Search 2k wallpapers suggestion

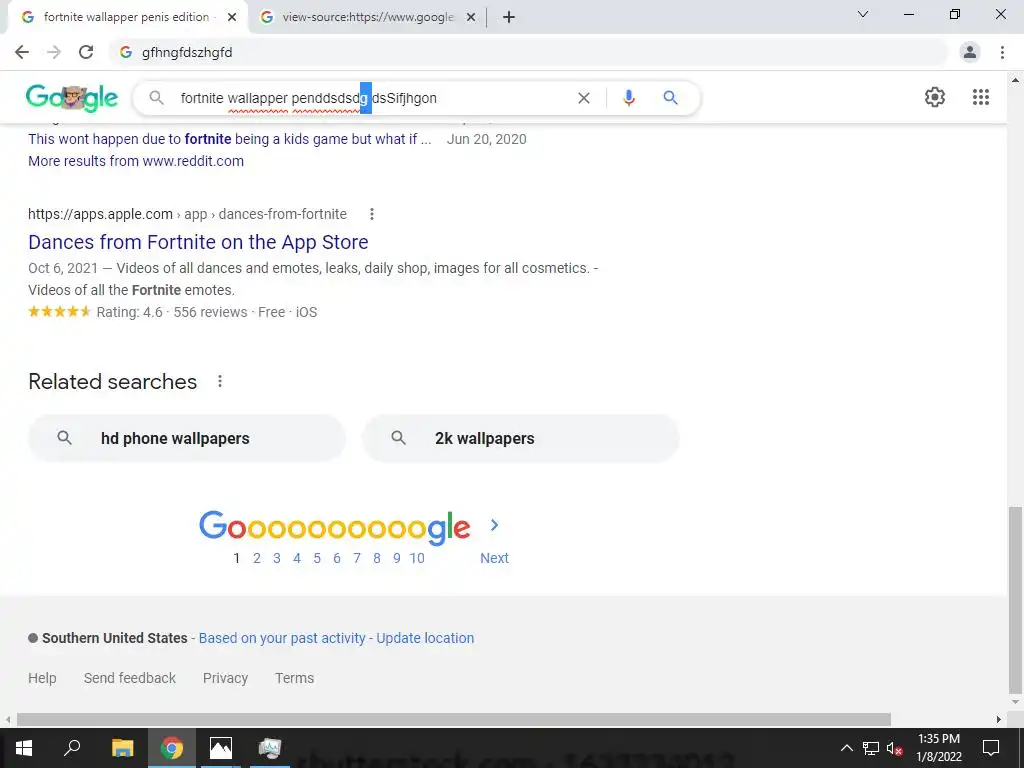point(520,438)
